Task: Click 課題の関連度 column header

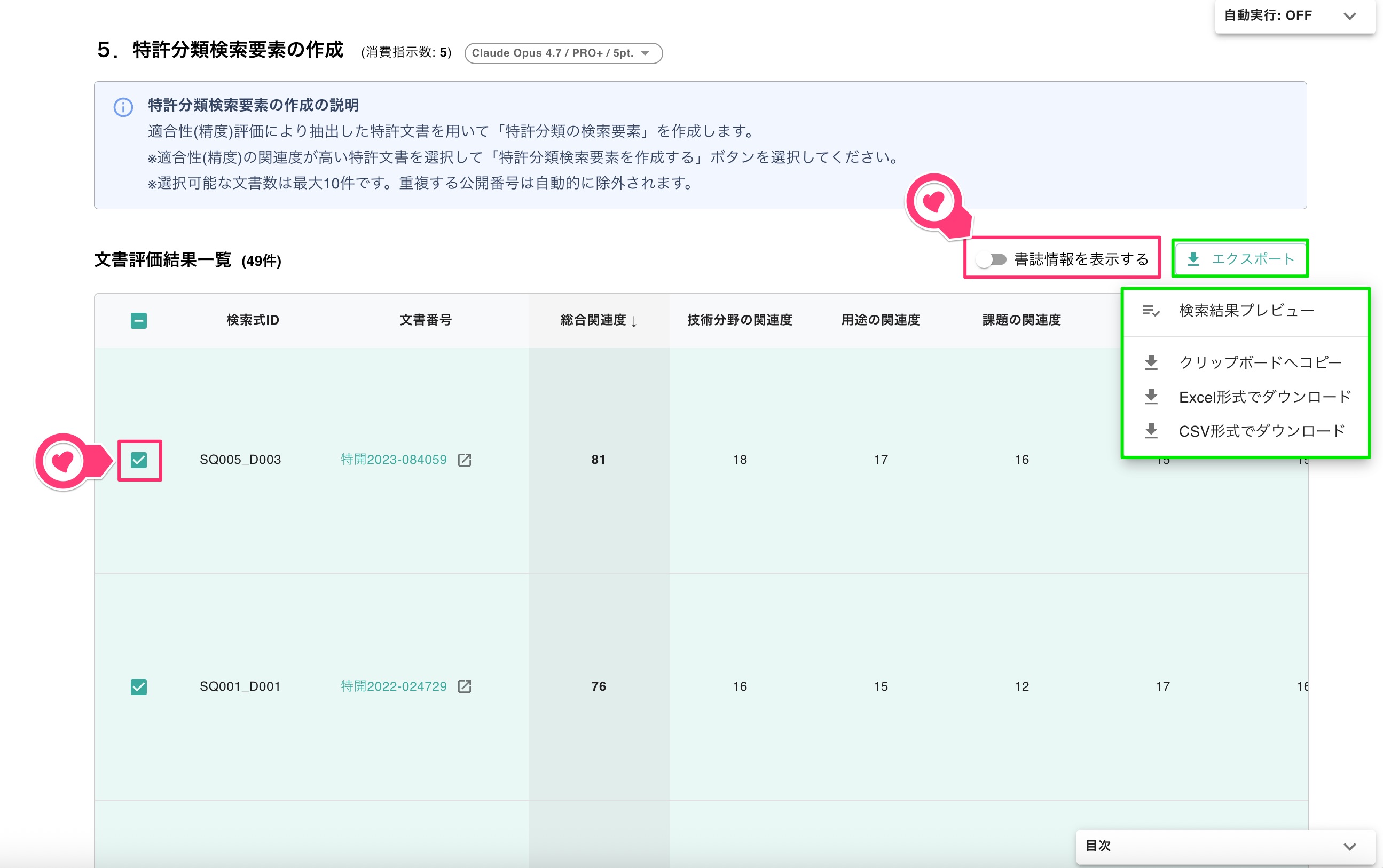Action: 1021,320
